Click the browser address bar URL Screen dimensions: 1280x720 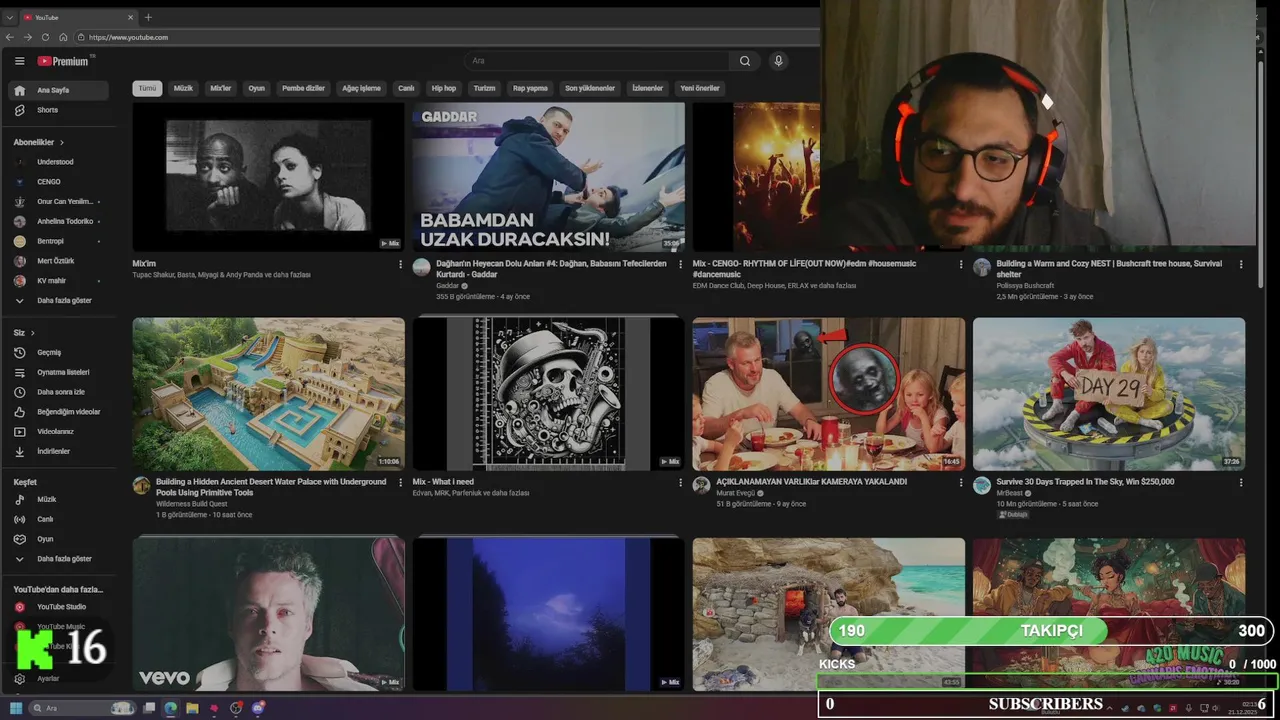(x=128, y=37)
